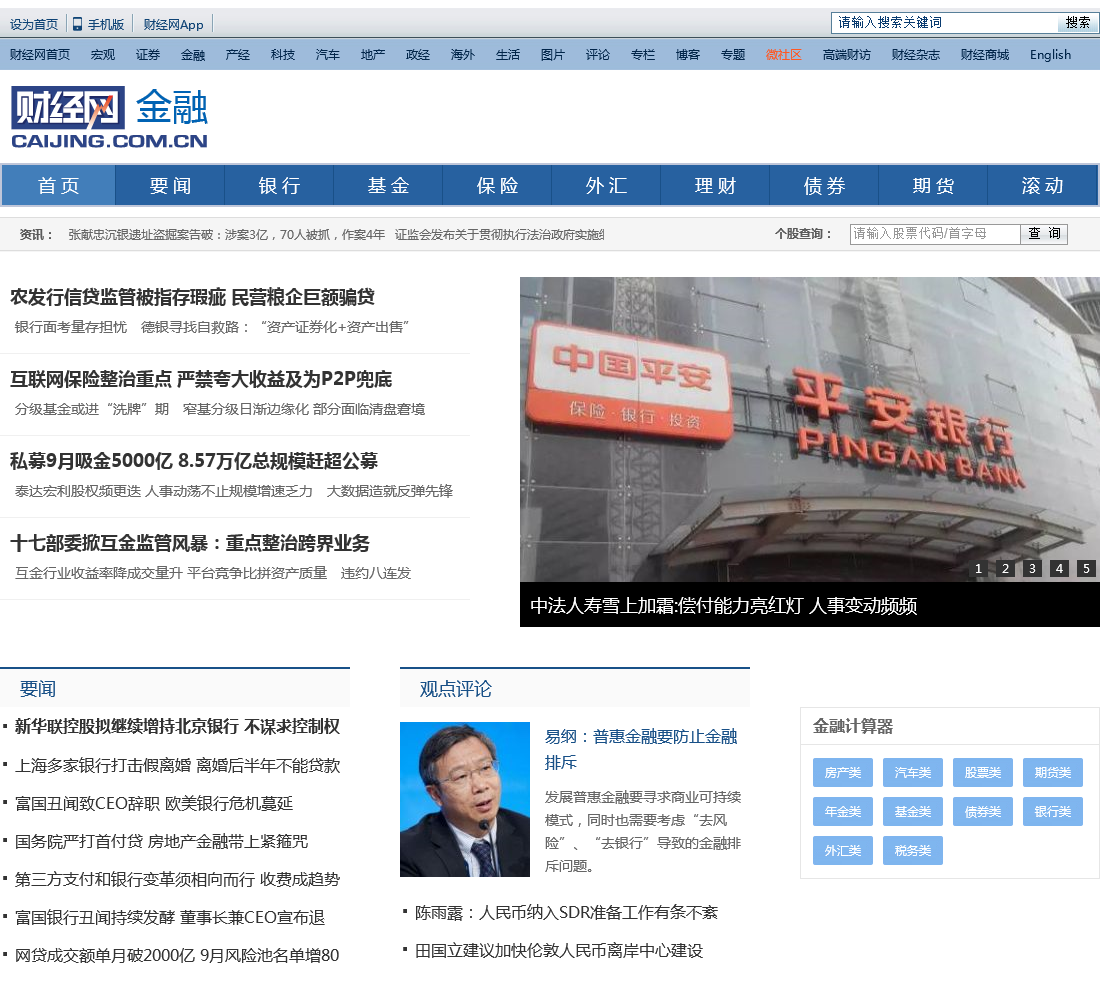Viewport: 1100px width, 1000px height.
Task: Select slide 4 in the carousel
Action: click(x=1059, y=568)
